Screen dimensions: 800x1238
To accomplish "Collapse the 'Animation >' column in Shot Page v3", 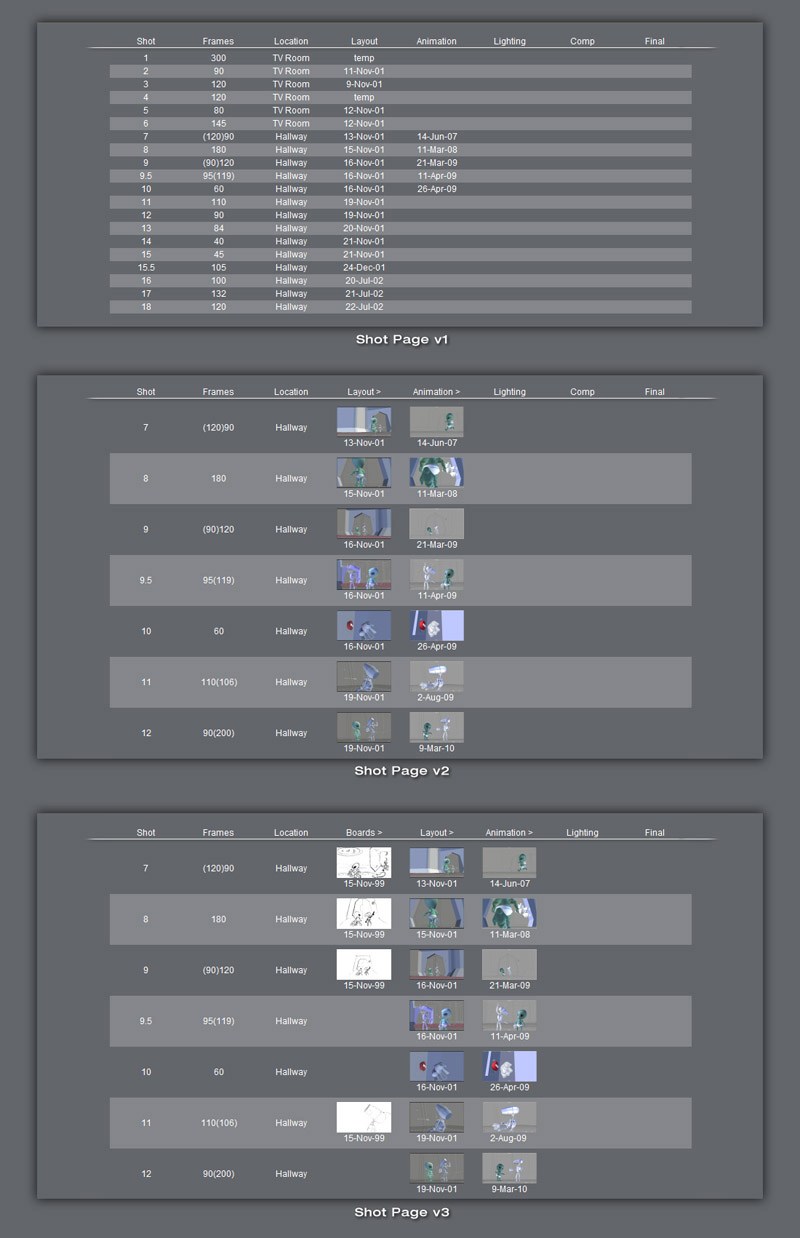I will pos(509,833).
